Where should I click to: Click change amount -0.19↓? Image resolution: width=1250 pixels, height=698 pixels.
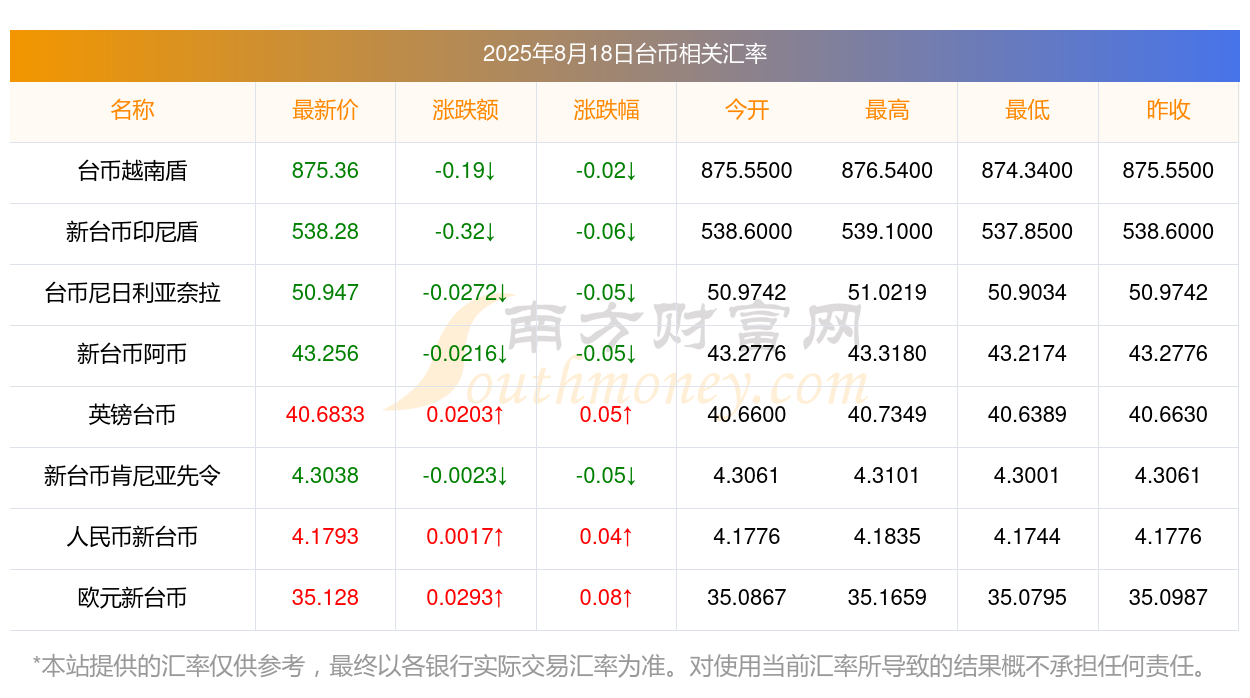[x=465, y=171]
